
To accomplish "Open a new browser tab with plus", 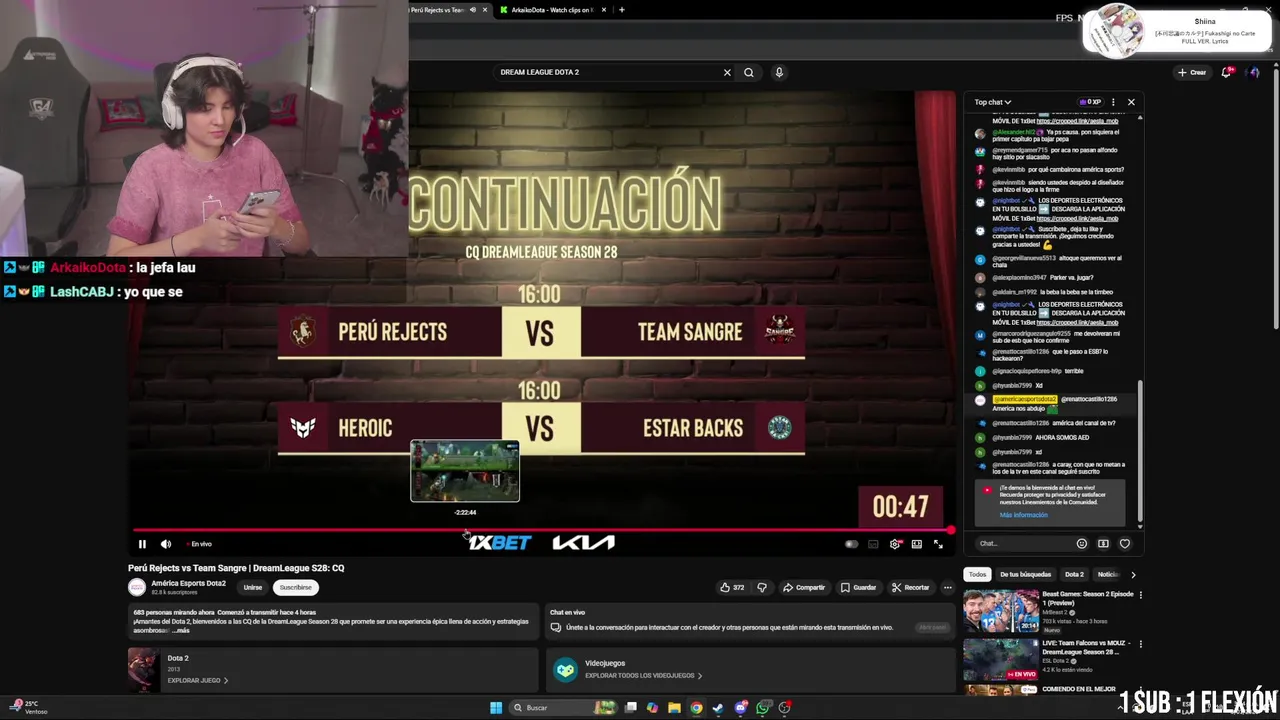I will pyautogui.click(x=621, y=10).
